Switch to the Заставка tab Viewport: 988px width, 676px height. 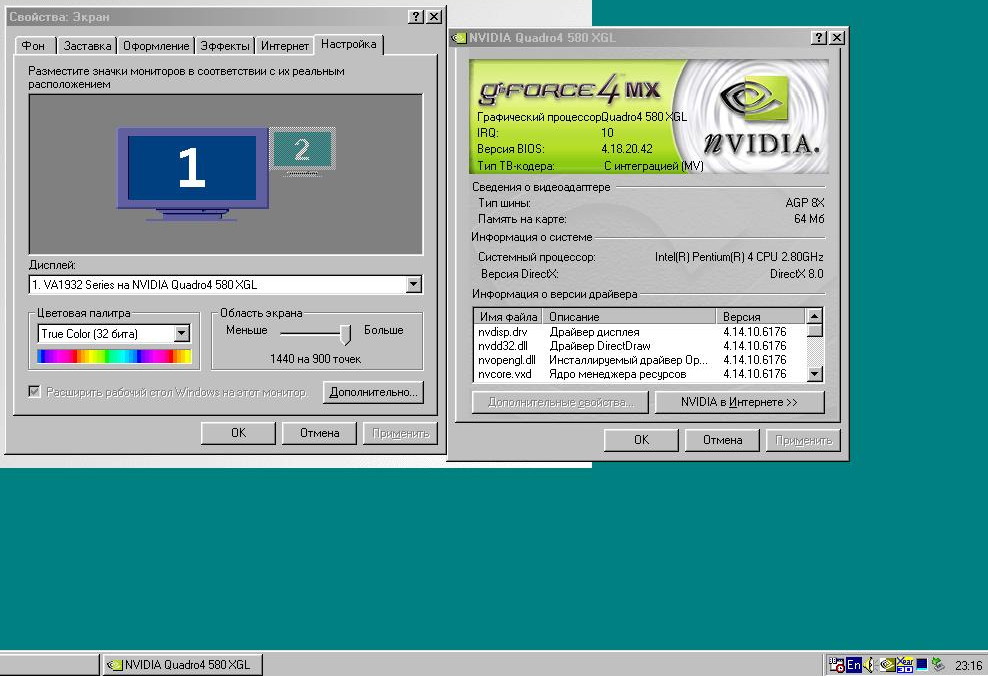pos(87,46)
